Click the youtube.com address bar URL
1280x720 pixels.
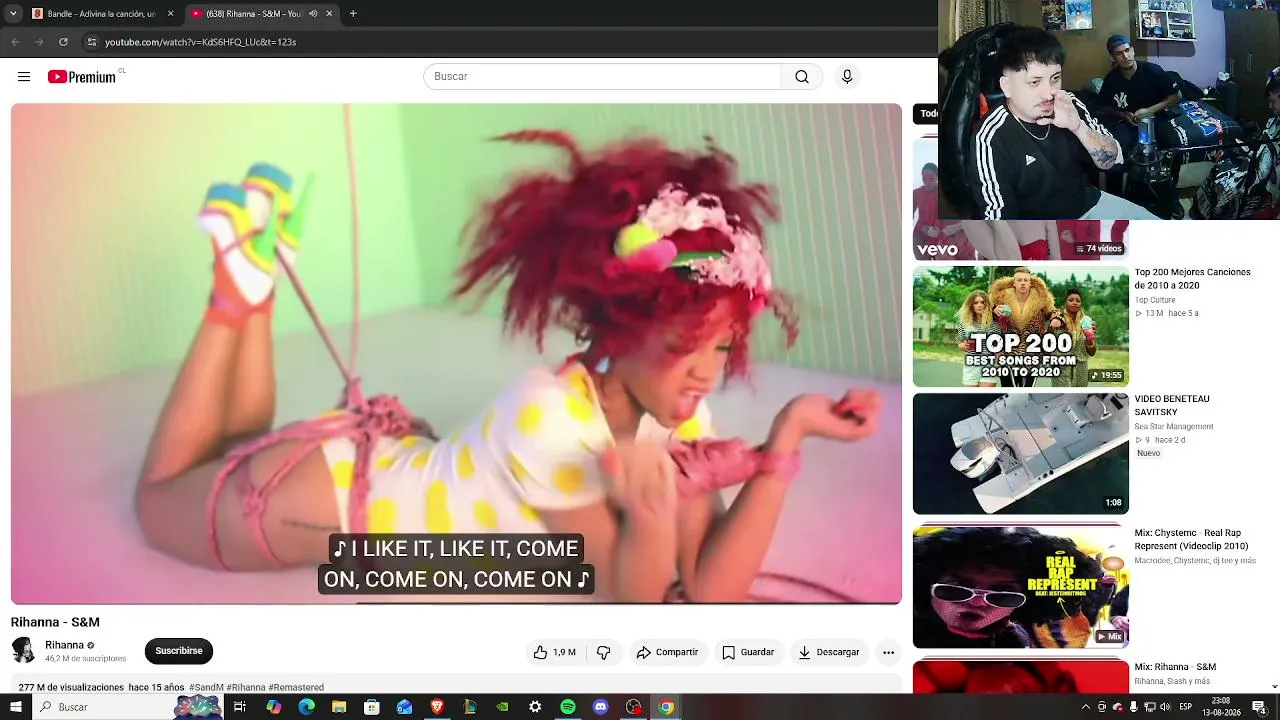200,42
